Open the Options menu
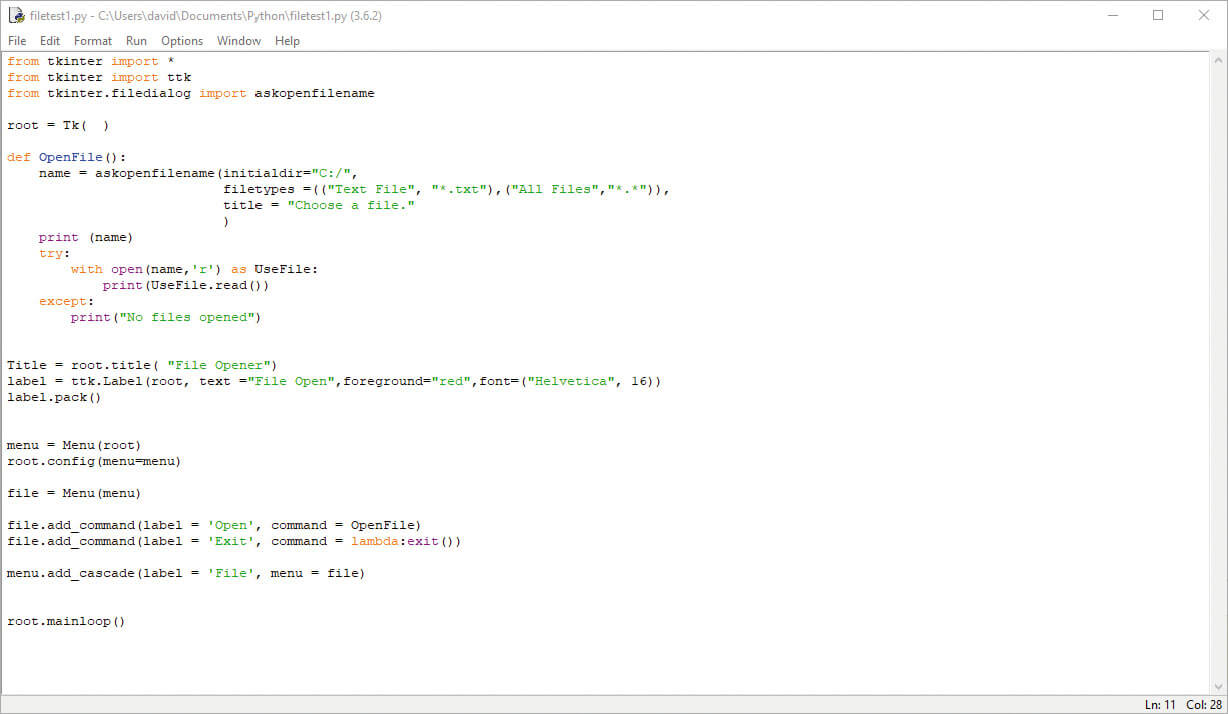This screenshot has height=714, width=1228. (181, 41)
